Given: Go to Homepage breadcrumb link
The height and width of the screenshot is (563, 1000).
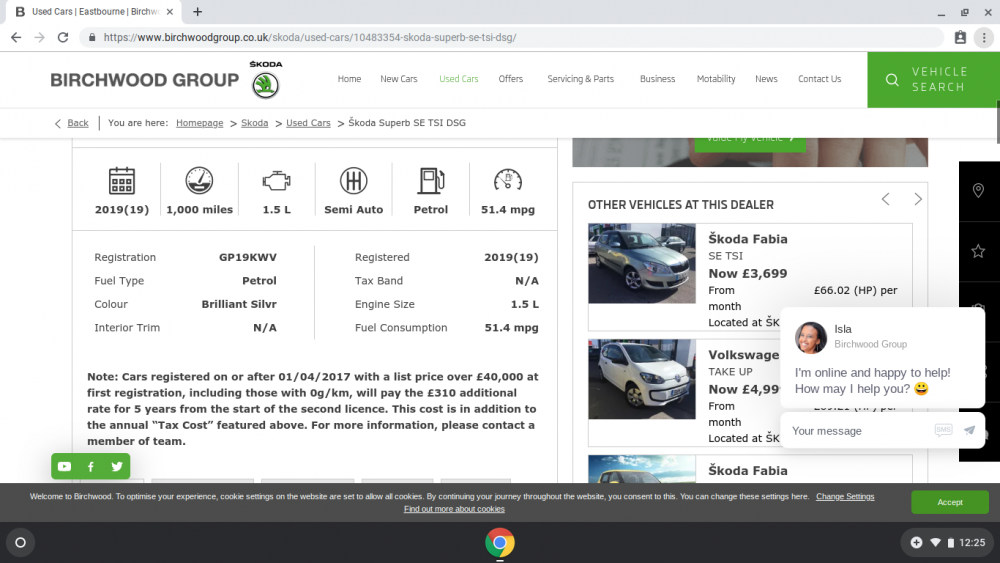Looking at the screenshot, I should (x=200, y=123).
